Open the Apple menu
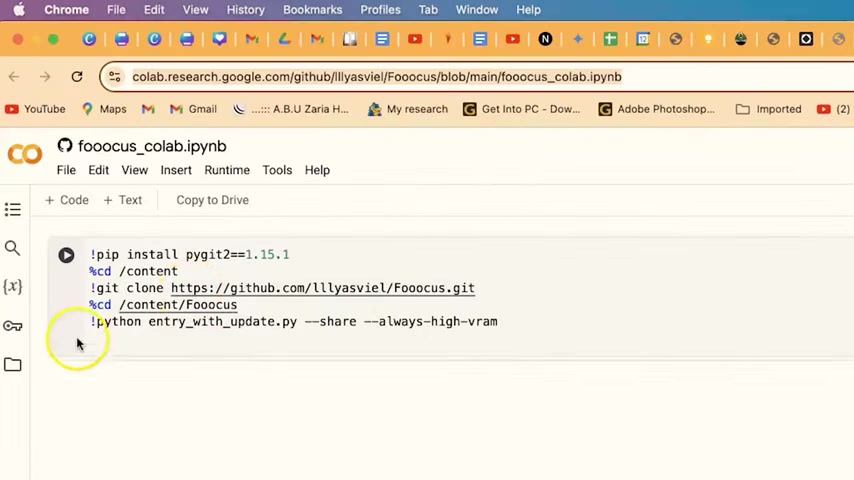 click(19, 10)
